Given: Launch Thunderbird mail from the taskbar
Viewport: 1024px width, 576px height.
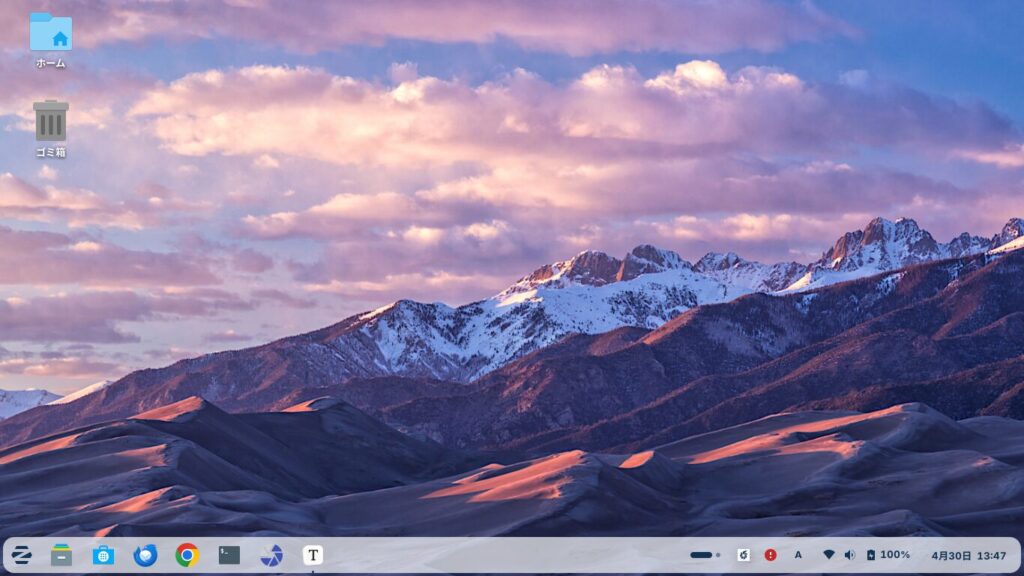Looking at the screenshot, I should 145,555.
